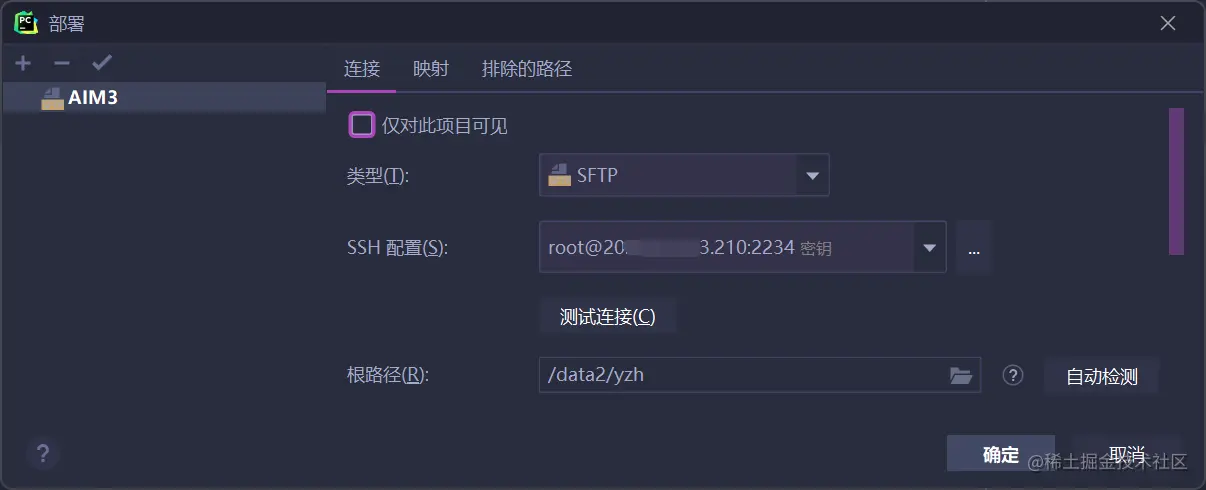Screen dimensions: 1206x490
Task: Click the add server plus icon
Action: [x=23, y=63]
